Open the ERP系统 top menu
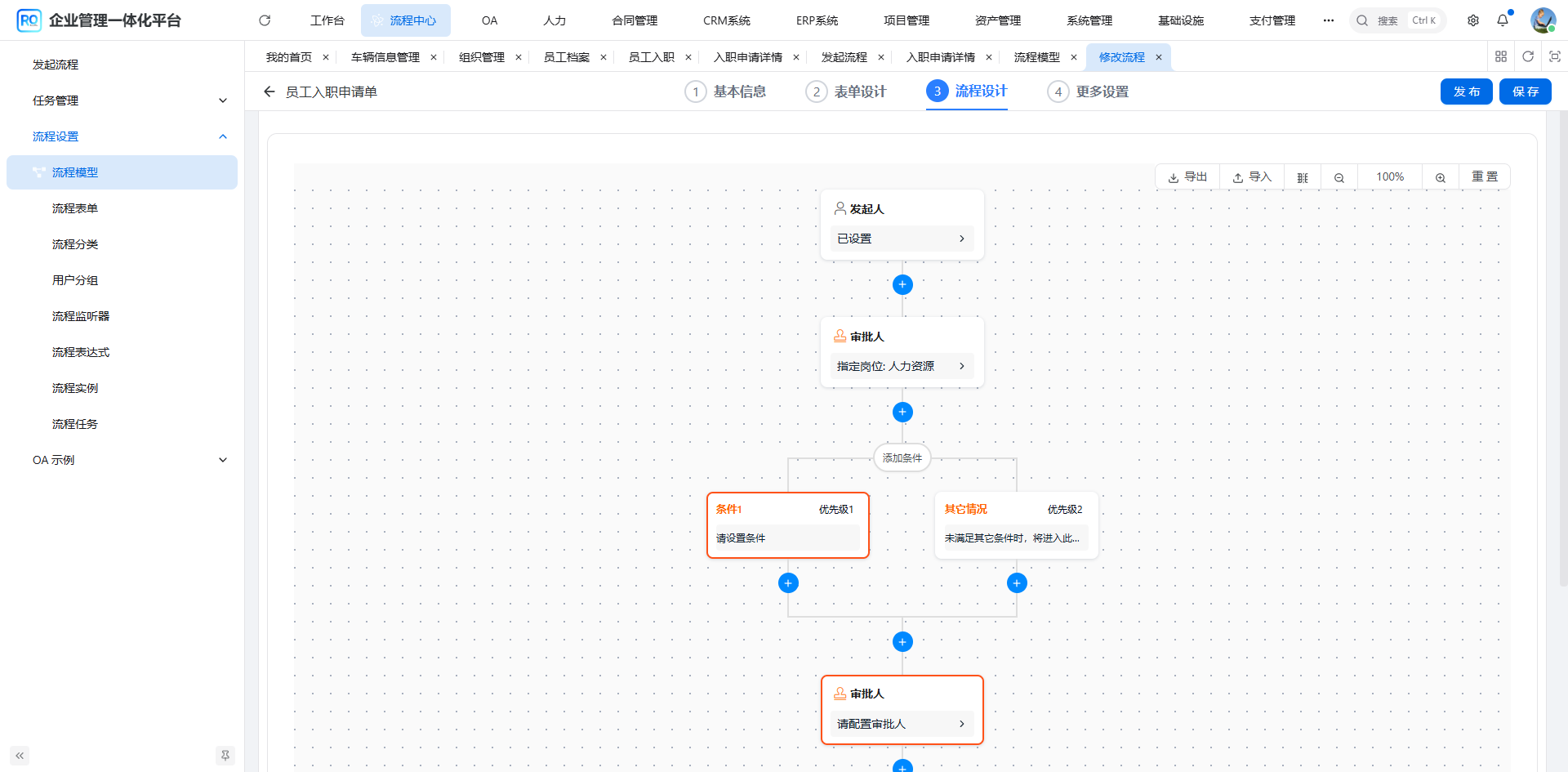The height and width of the screenshot is (772, 1568). 817,20
